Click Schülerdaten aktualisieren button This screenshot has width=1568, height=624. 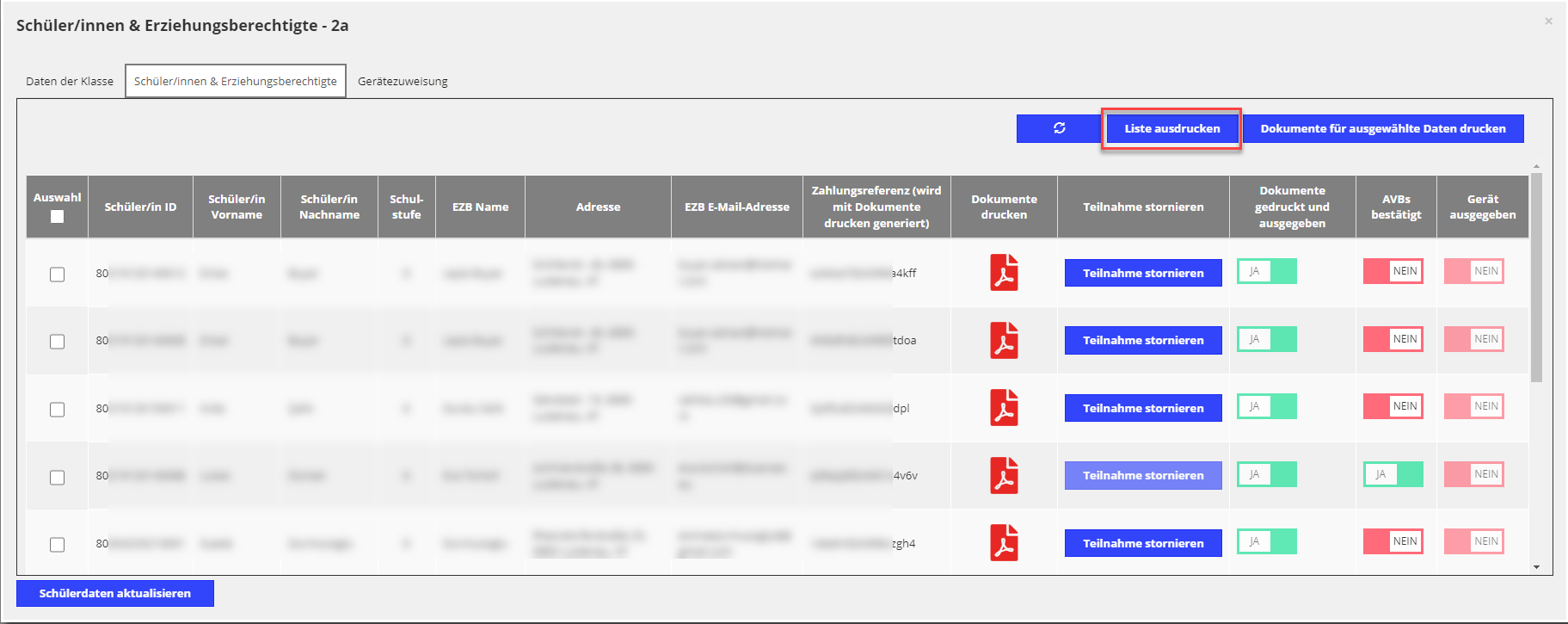point(115,593)
